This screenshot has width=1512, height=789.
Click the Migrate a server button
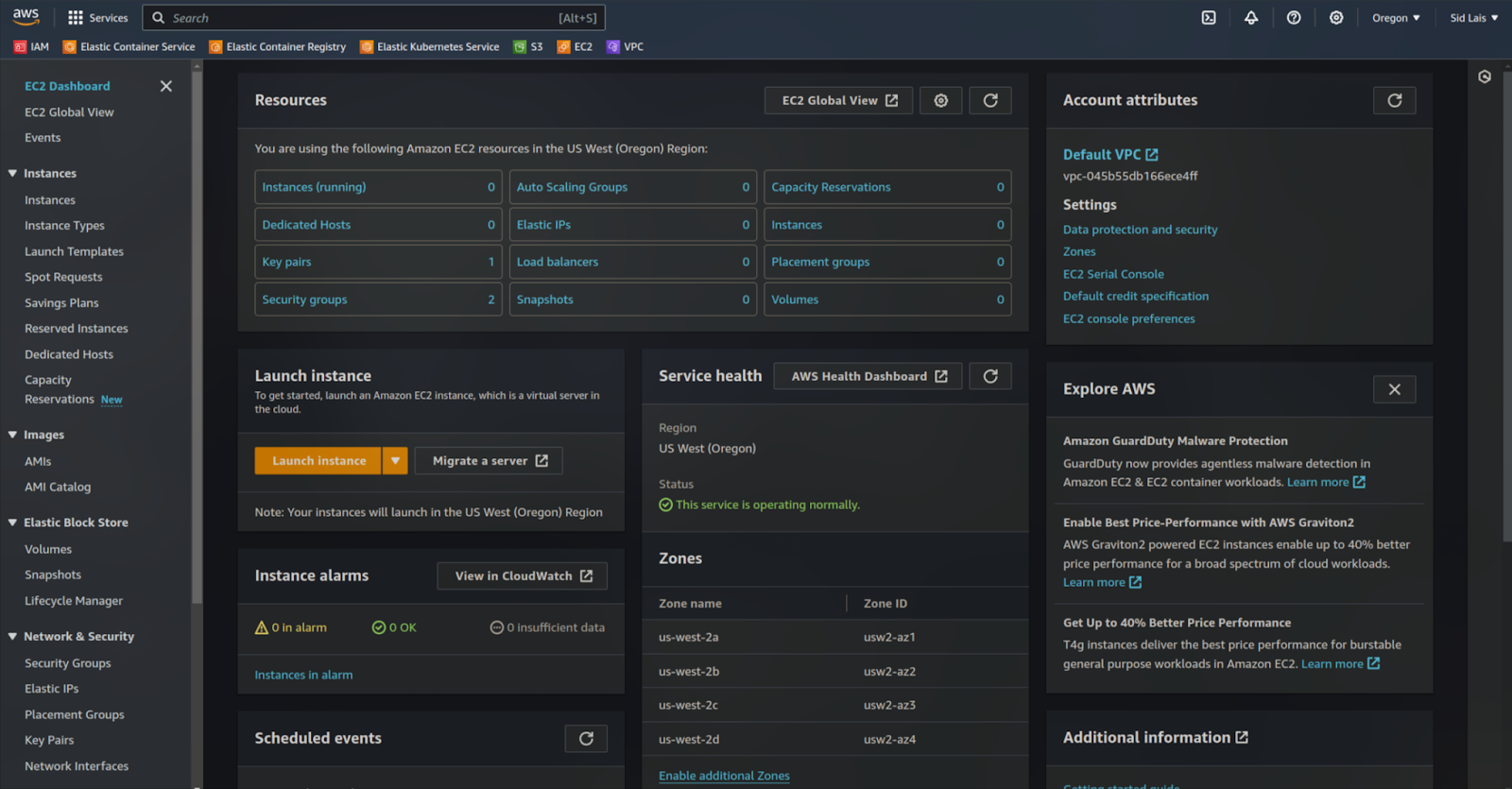coord(489,461)
